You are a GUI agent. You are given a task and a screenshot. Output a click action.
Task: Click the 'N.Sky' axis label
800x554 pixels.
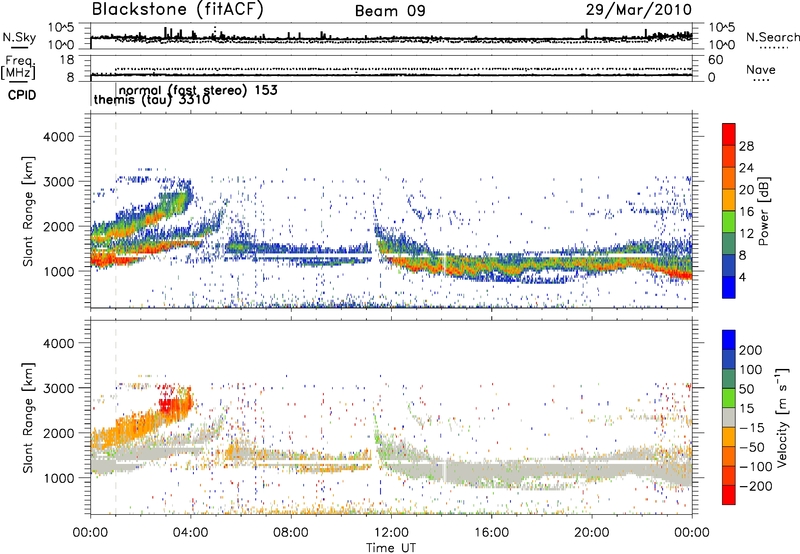tap(19, 37)
